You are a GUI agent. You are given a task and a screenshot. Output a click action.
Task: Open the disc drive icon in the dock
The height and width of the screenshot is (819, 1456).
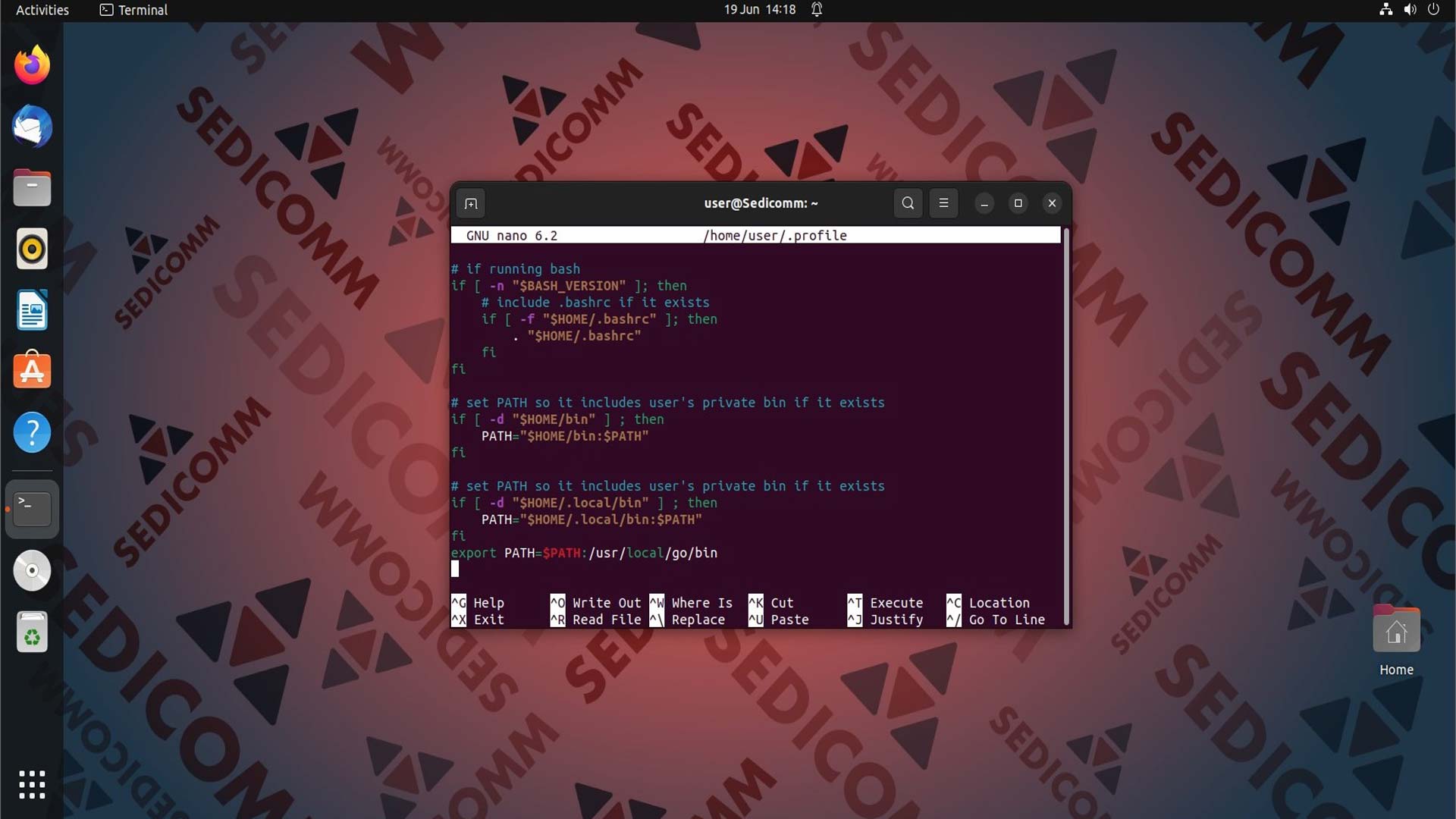(x=32, y=570)
